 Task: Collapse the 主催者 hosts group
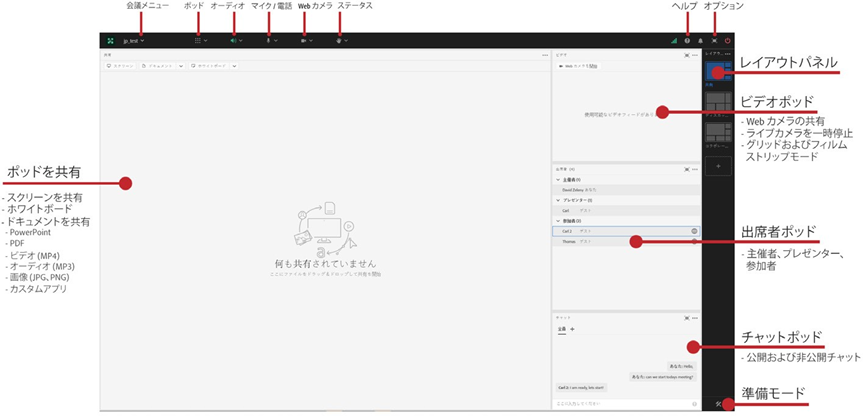point(559,180)
